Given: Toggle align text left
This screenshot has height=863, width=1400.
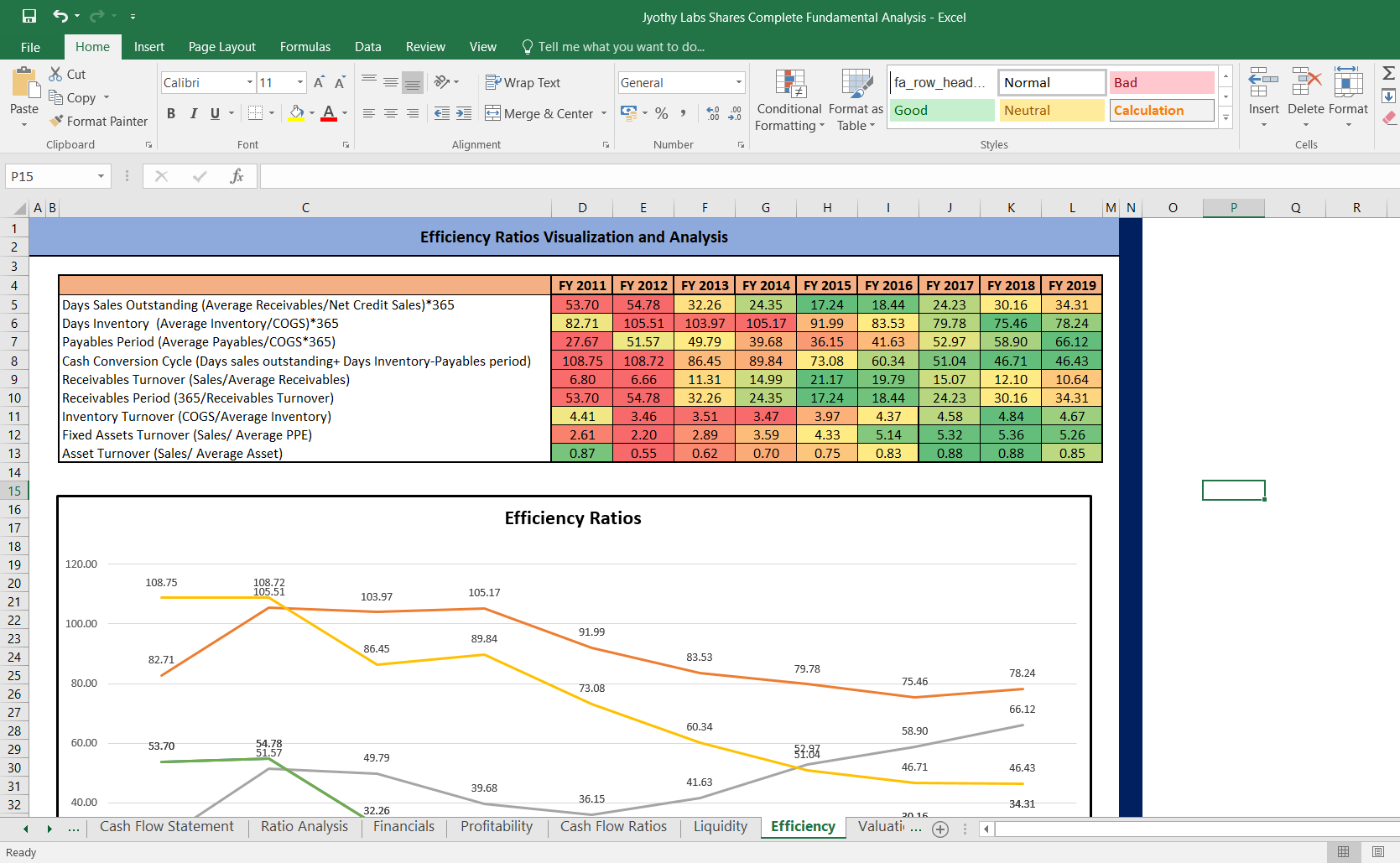Looking at the screenshot, I should 369,112.
